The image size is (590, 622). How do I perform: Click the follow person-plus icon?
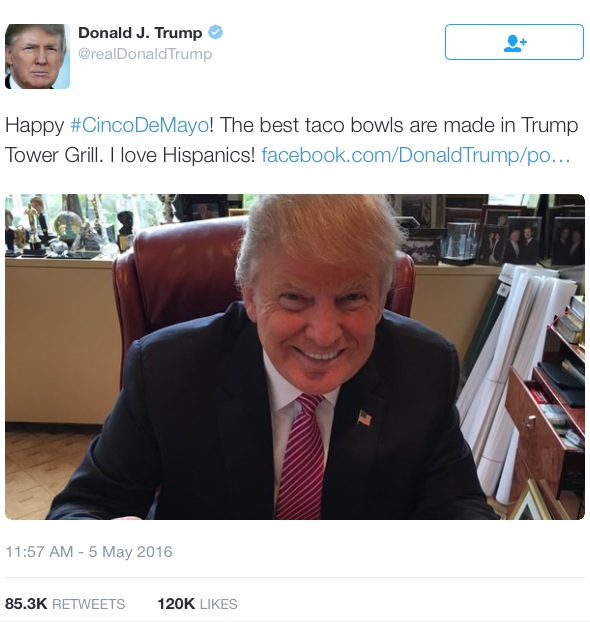[515, 43]
